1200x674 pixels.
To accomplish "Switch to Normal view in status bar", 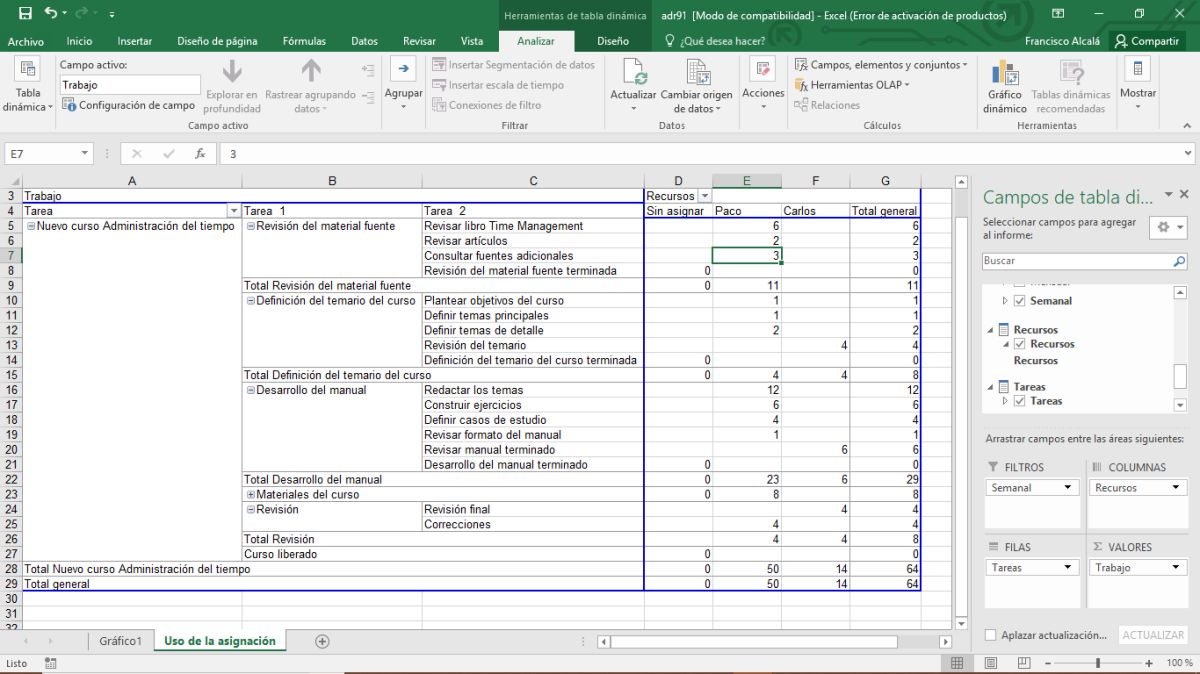I will 957,663.
